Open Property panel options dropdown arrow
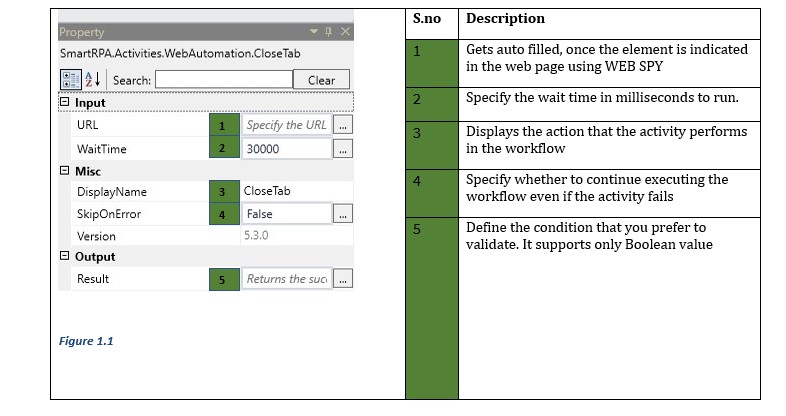The height and width of the screenshot is (416, 786). coord(314,31)
